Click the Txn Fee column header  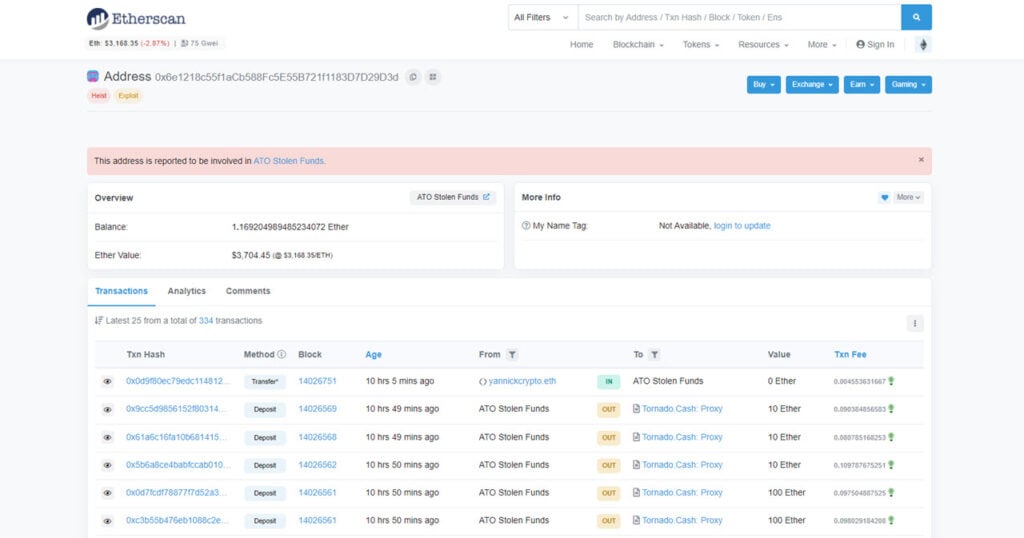tap(850, 355)
